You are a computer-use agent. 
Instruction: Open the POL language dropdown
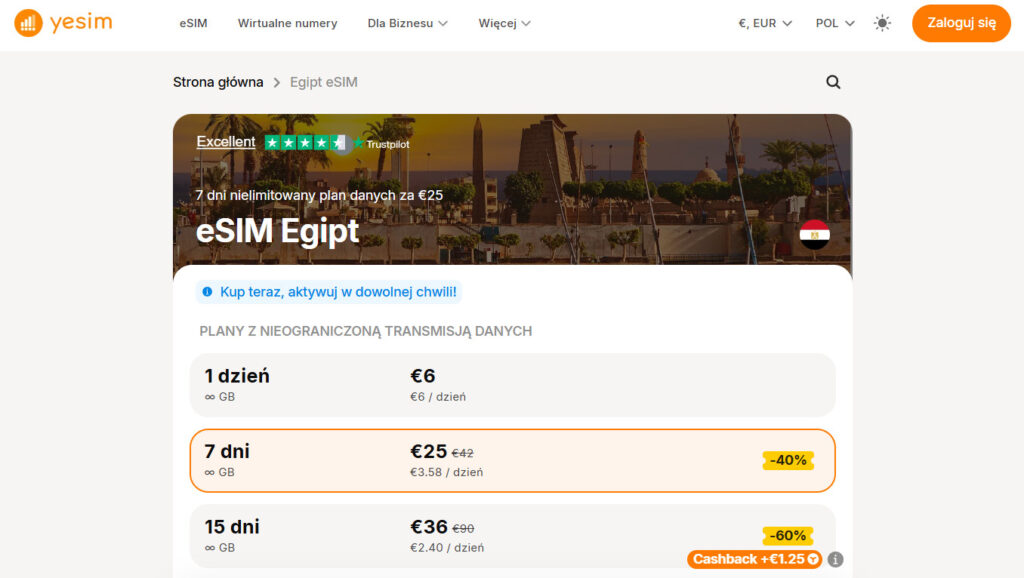833,22
